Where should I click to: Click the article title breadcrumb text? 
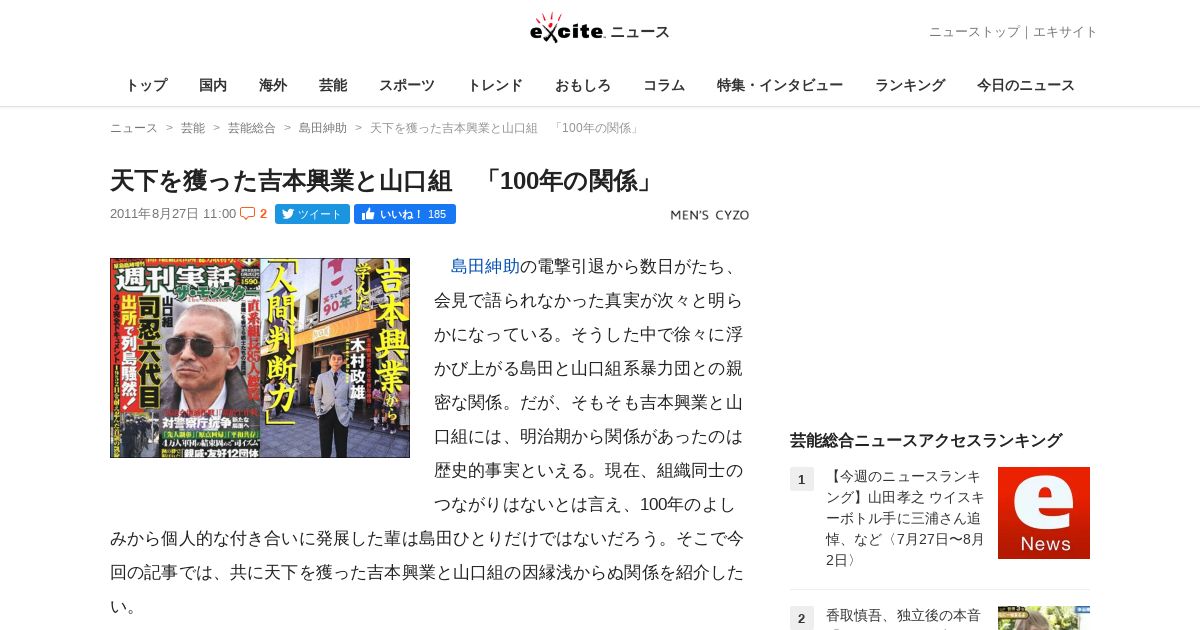click(x=506, y=128)
